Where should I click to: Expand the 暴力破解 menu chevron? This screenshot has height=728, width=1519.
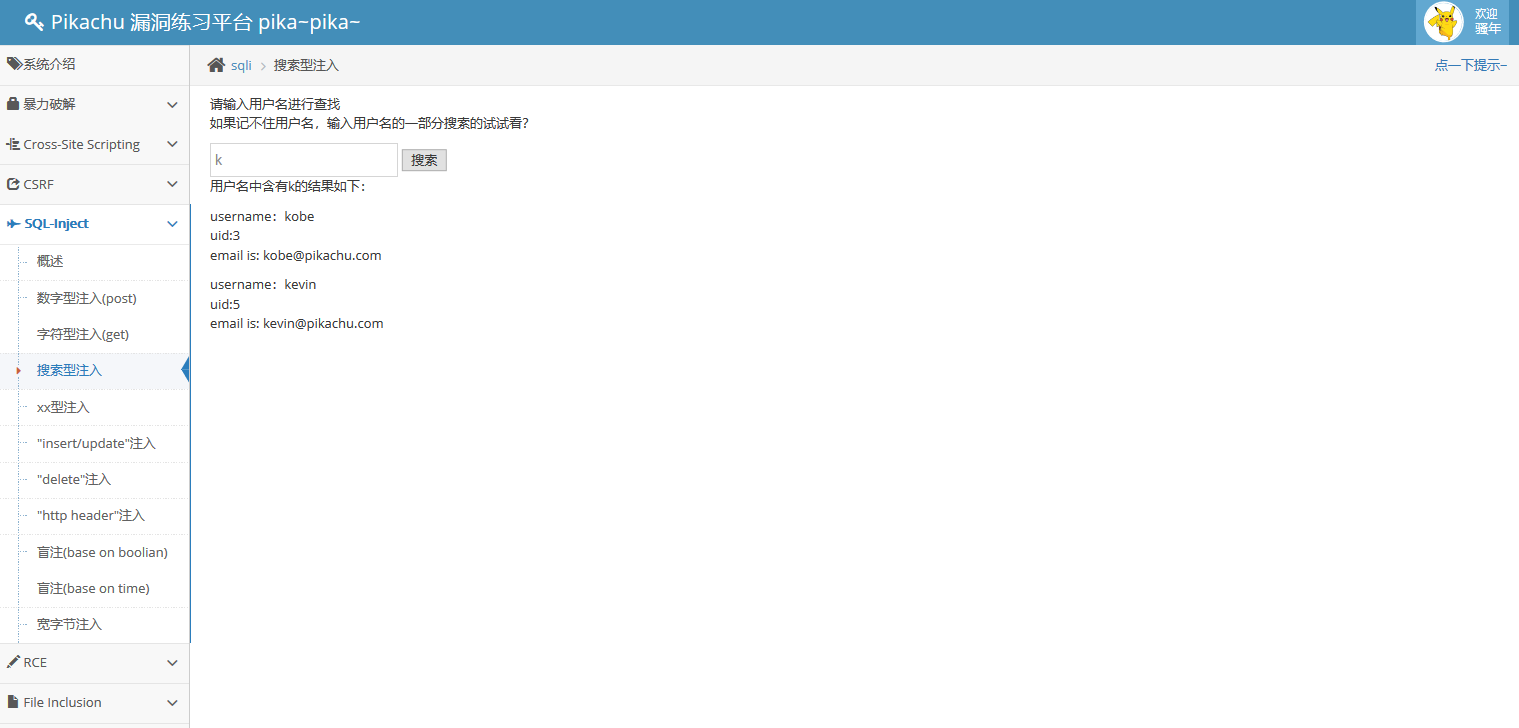point(172,104)
